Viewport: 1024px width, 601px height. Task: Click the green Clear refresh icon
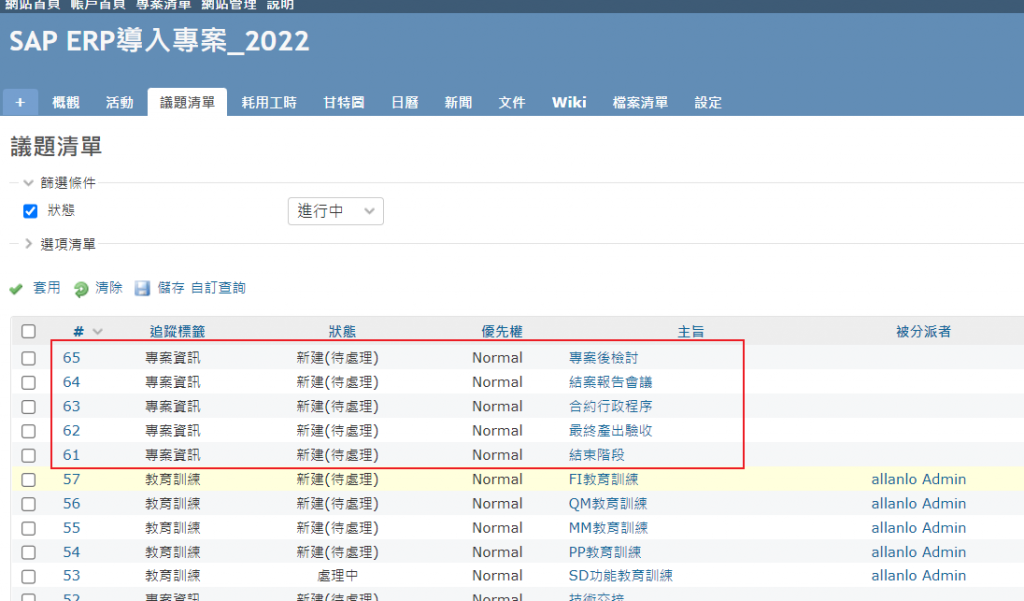pyautogui.click(x=81, y=289)
